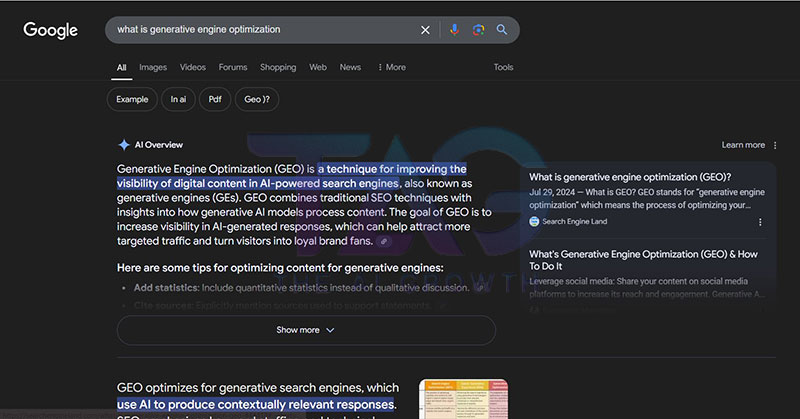
Task: Click the AI Overview sparkle icon
Action: click(x=123, y=145)
